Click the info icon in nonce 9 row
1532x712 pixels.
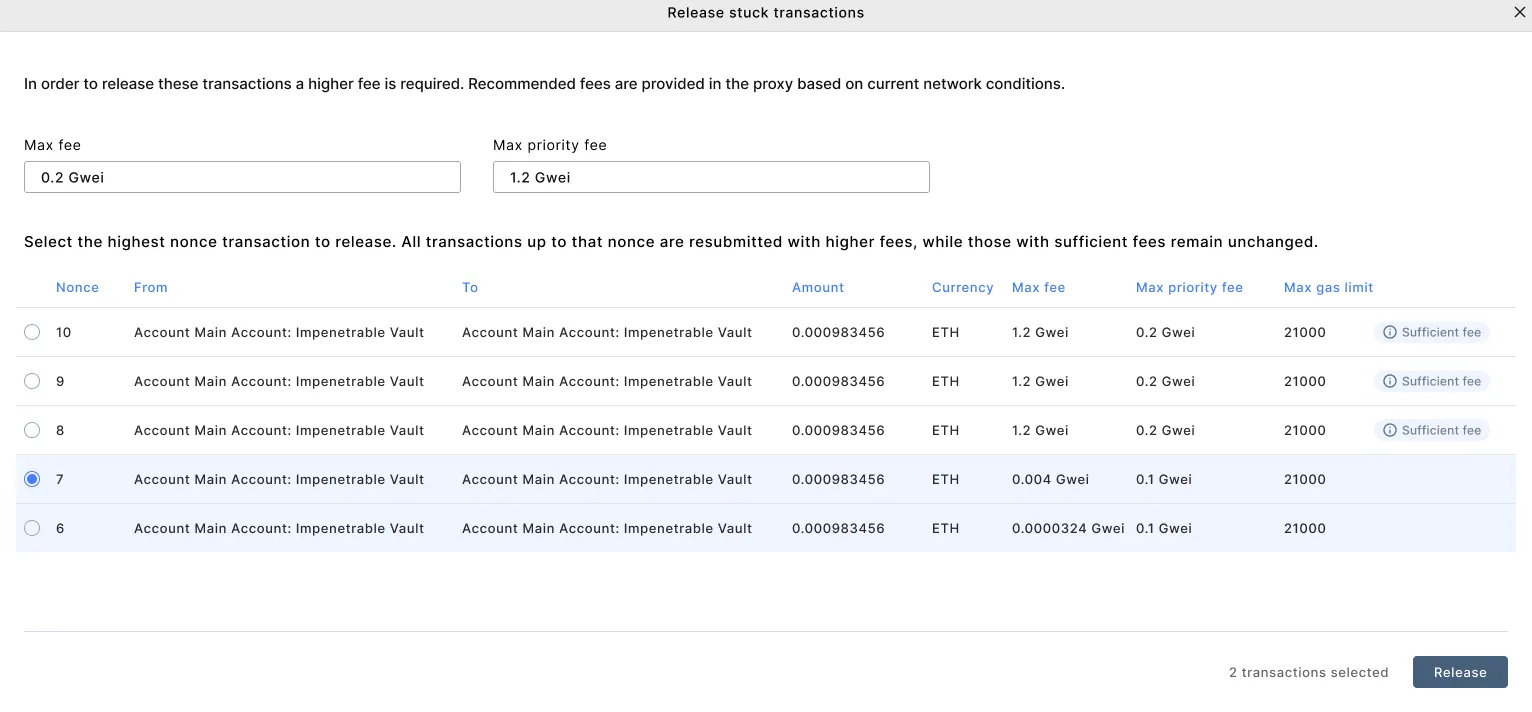(x=1389, y=381)
